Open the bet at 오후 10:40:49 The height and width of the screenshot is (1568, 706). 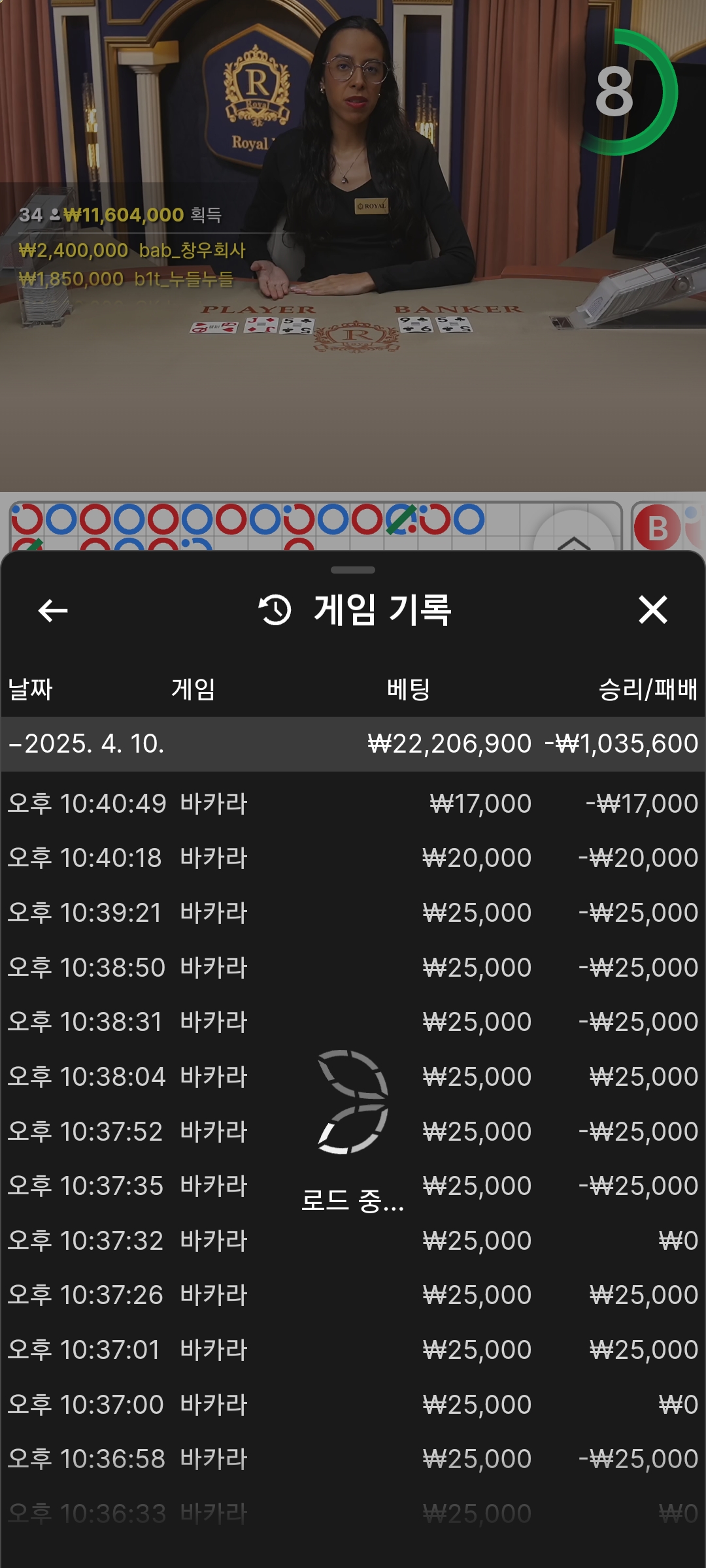(x=353, y=804)
